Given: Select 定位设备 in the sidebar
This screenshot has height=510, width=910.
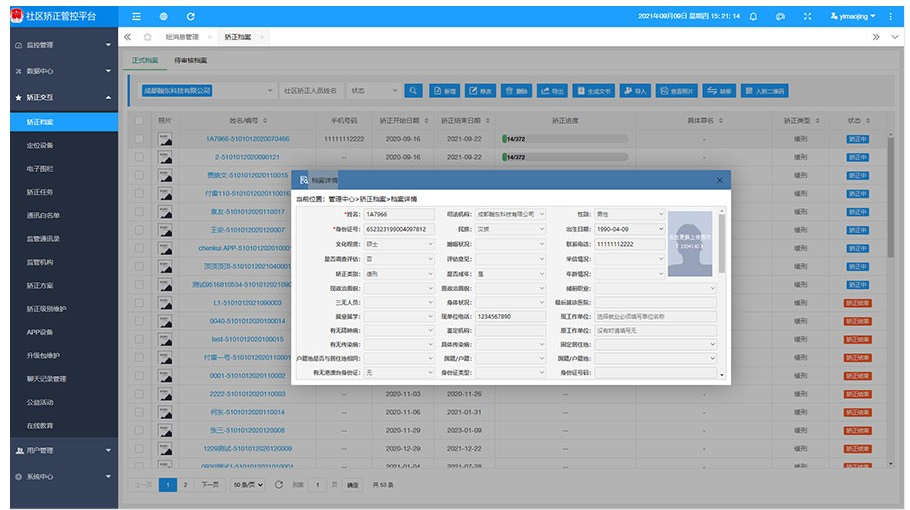Looking at the screenshot, I should (x=64, y=145).
